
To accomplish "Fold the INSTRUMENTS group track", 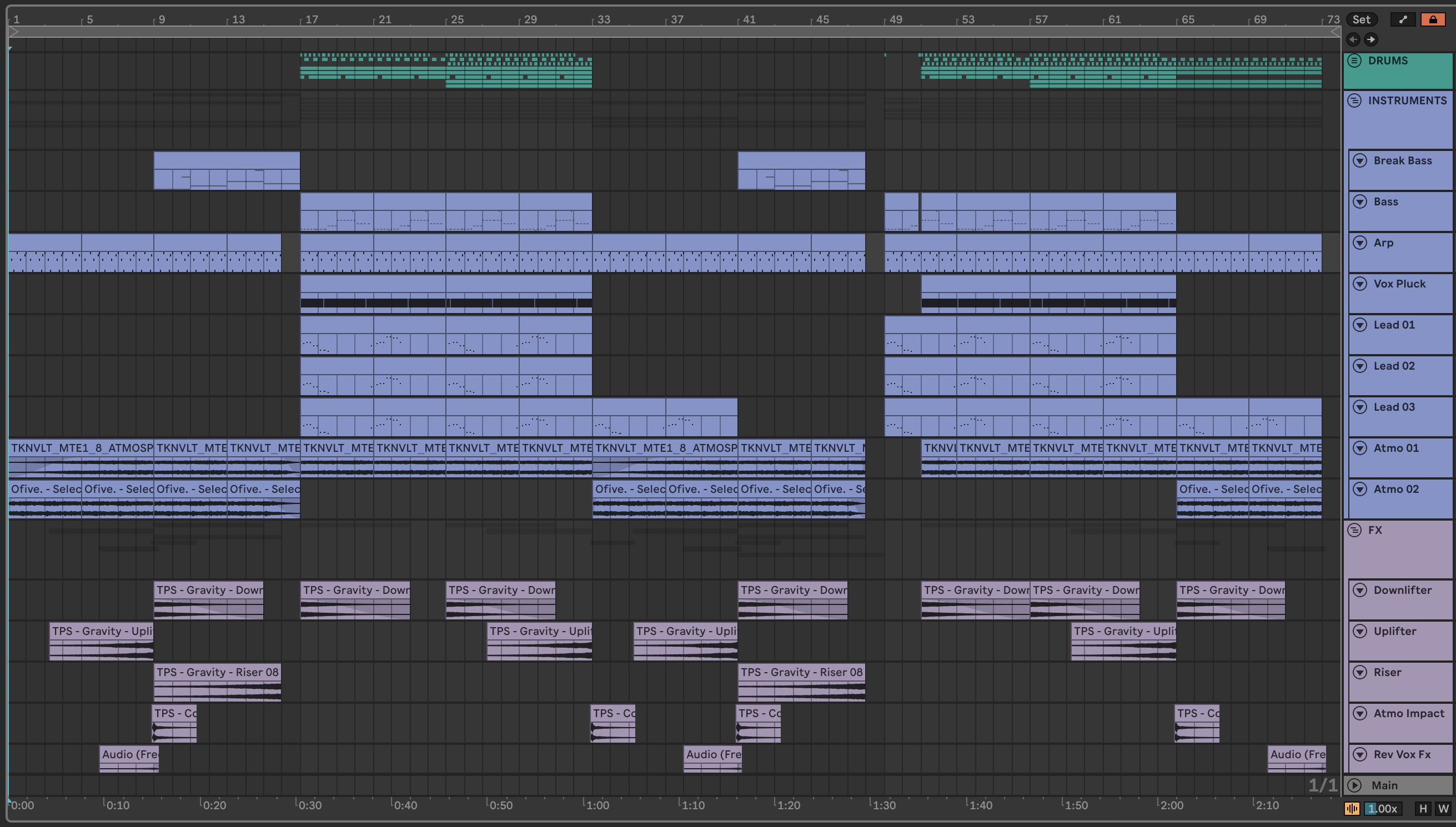I will click(1354, 100).
